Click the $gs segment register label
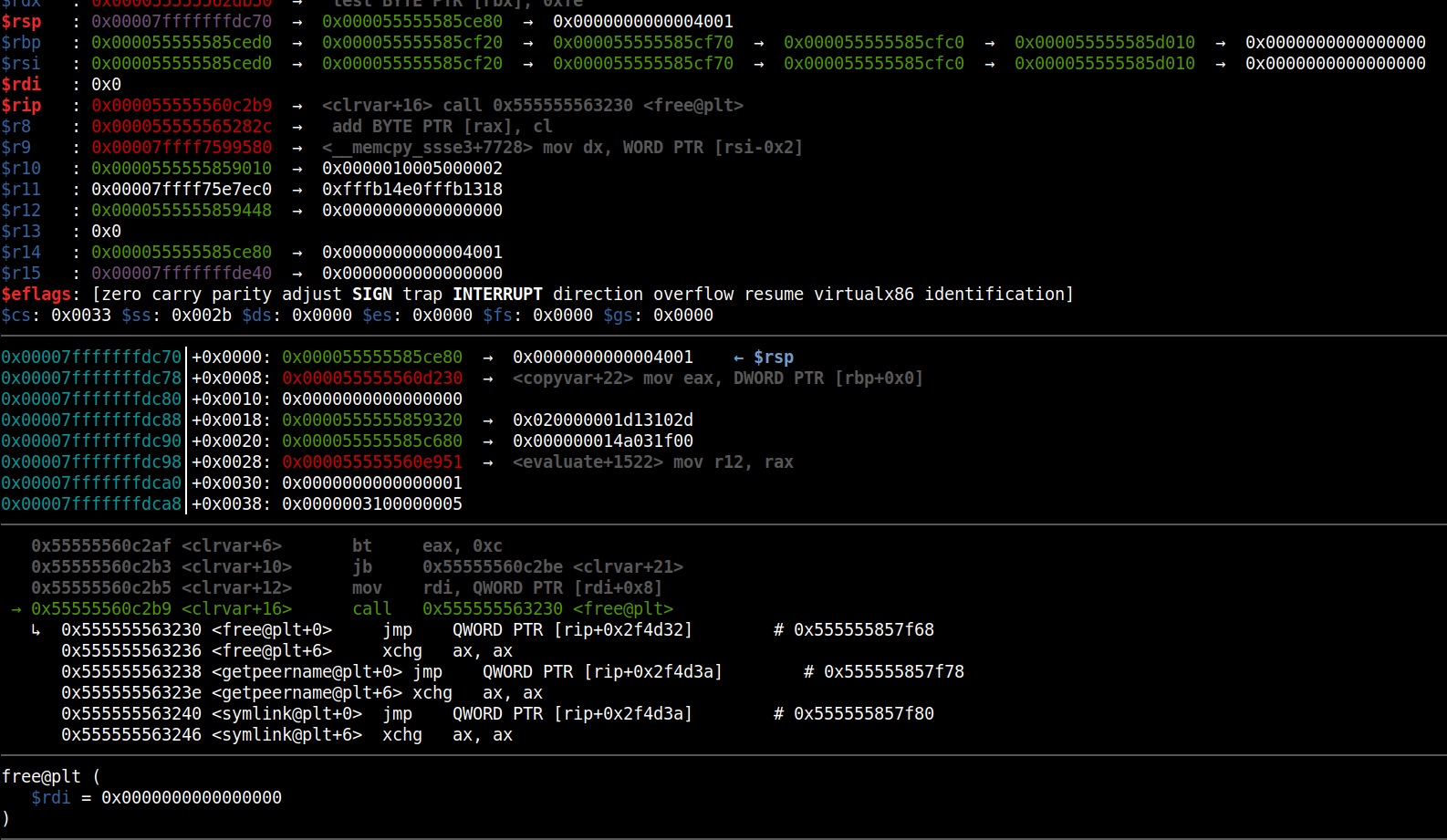 pyautogui.click(x=619, y=315)
